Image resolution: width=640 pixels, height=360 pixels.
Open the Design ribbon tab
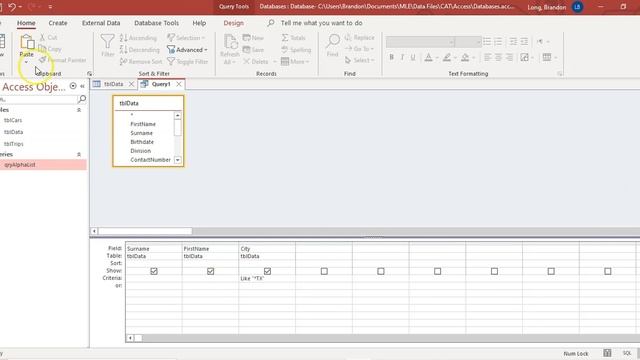click(x=233, y=23)
